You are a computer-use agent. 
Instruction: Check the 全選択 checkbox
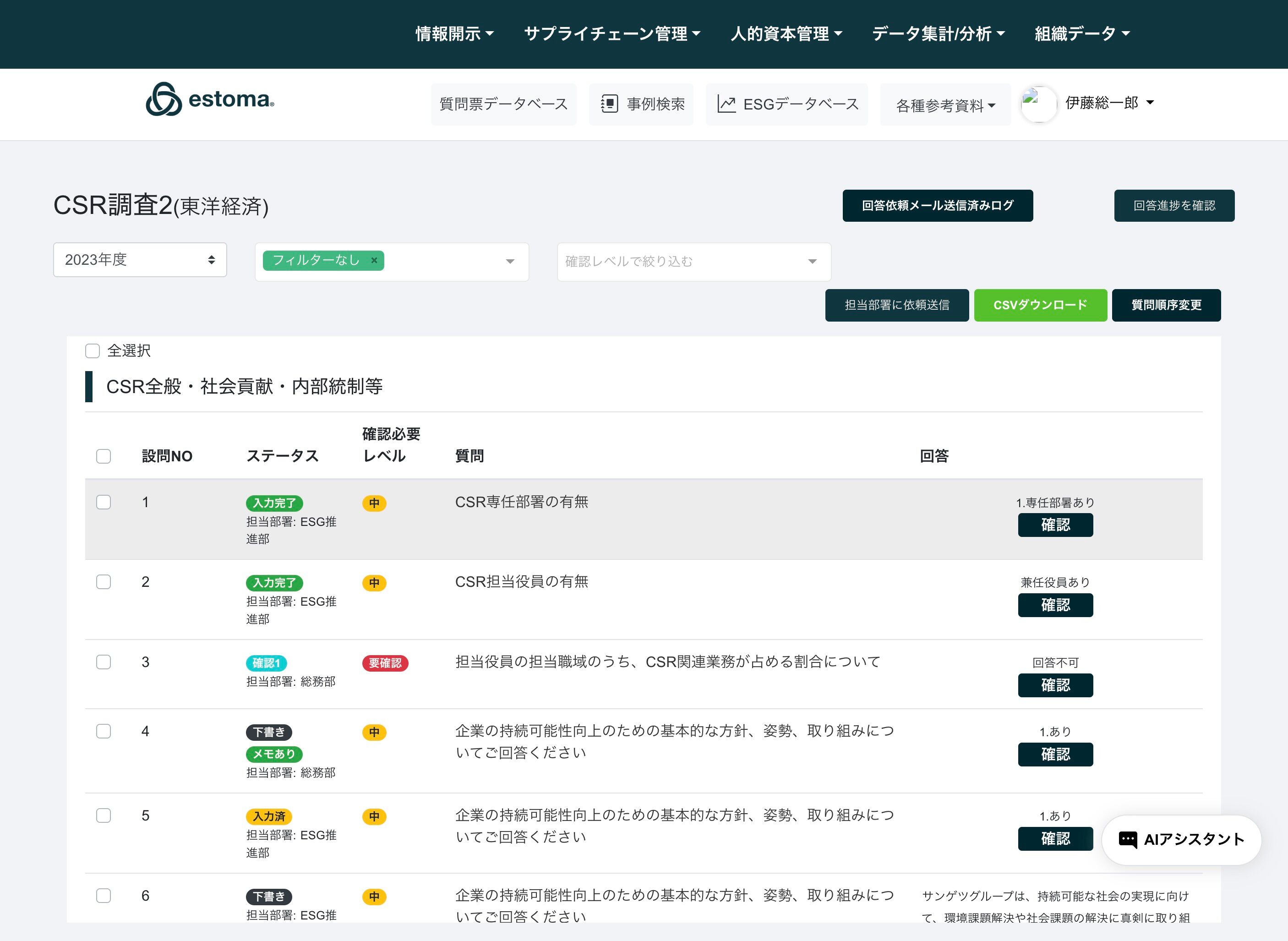click(x=92, y=351)
